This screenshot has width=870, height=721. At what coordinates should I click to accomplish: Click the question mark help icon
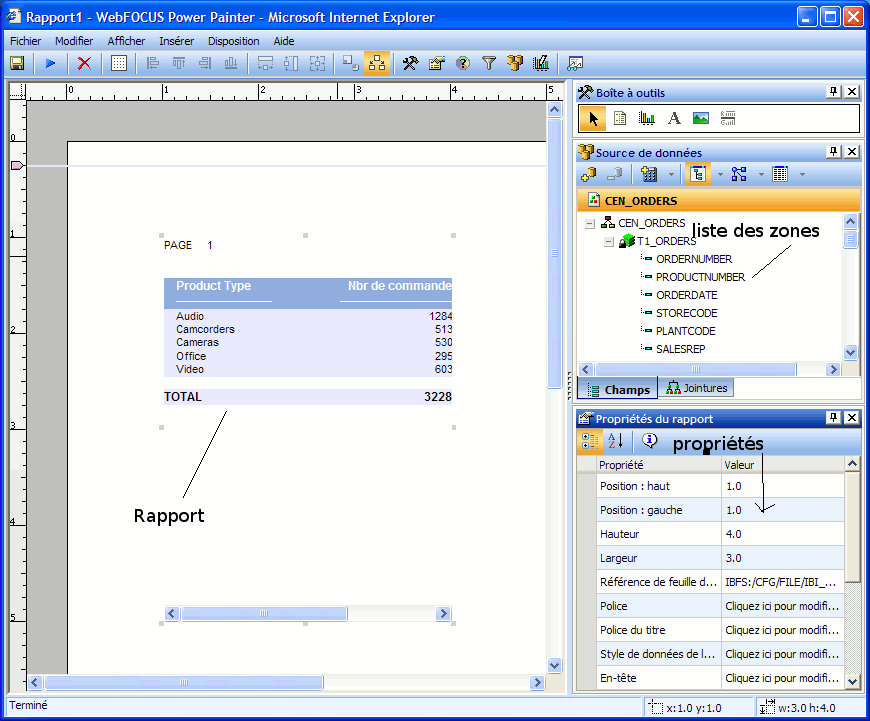pyautogui.click(x=463, y=63)
